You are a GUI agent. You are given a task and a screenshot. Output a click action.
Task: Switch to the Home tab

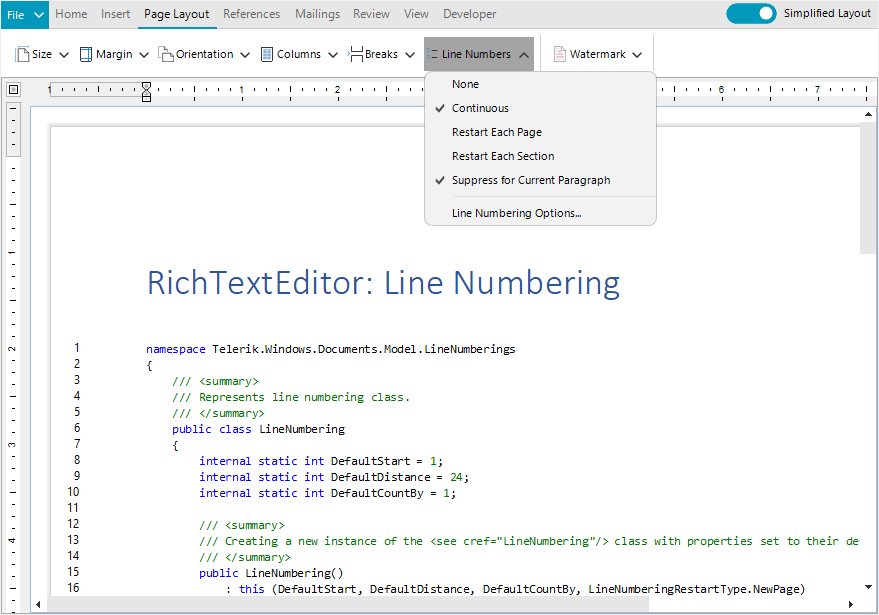tap(71, 14)
